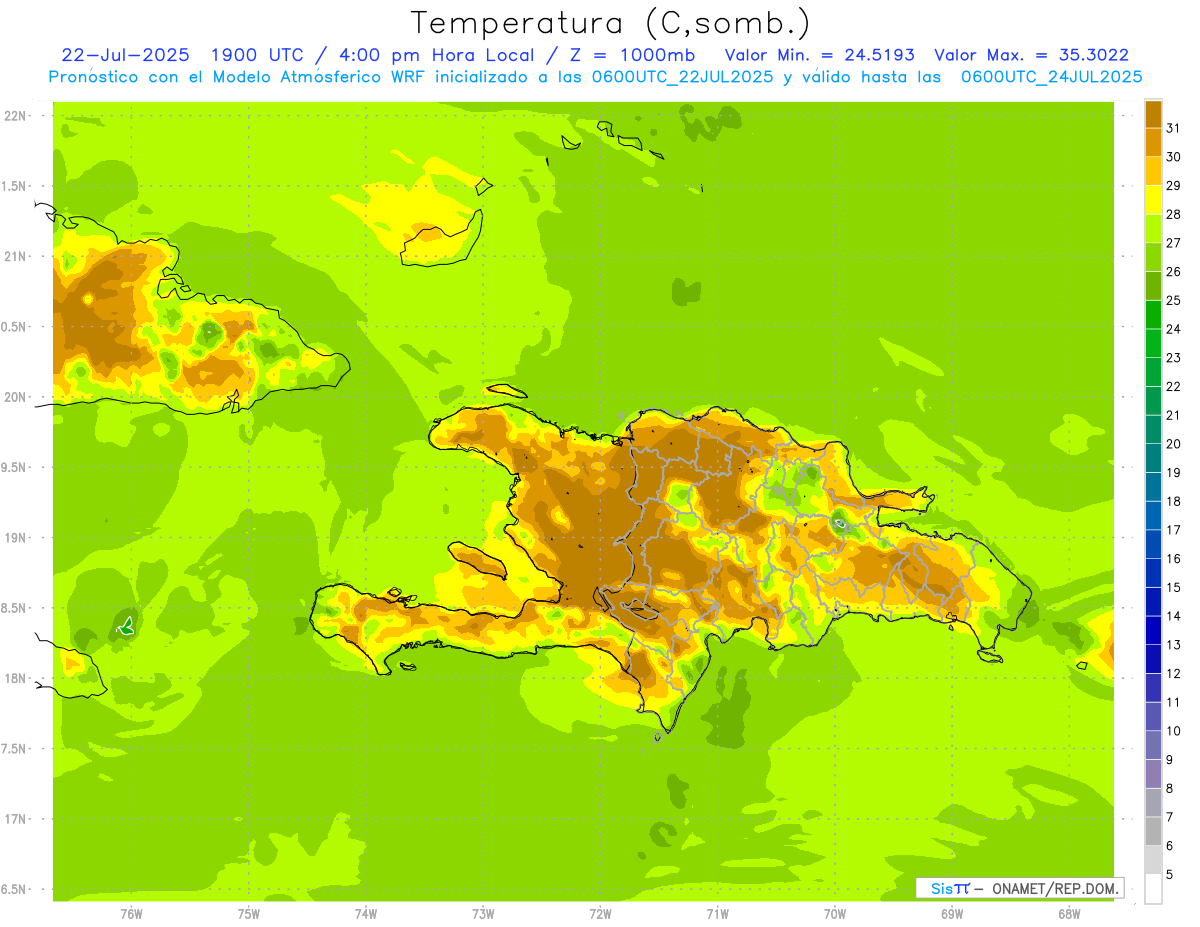
Task: Select the dark blue swatch between 13 and 14
Action: [1153, 630]
